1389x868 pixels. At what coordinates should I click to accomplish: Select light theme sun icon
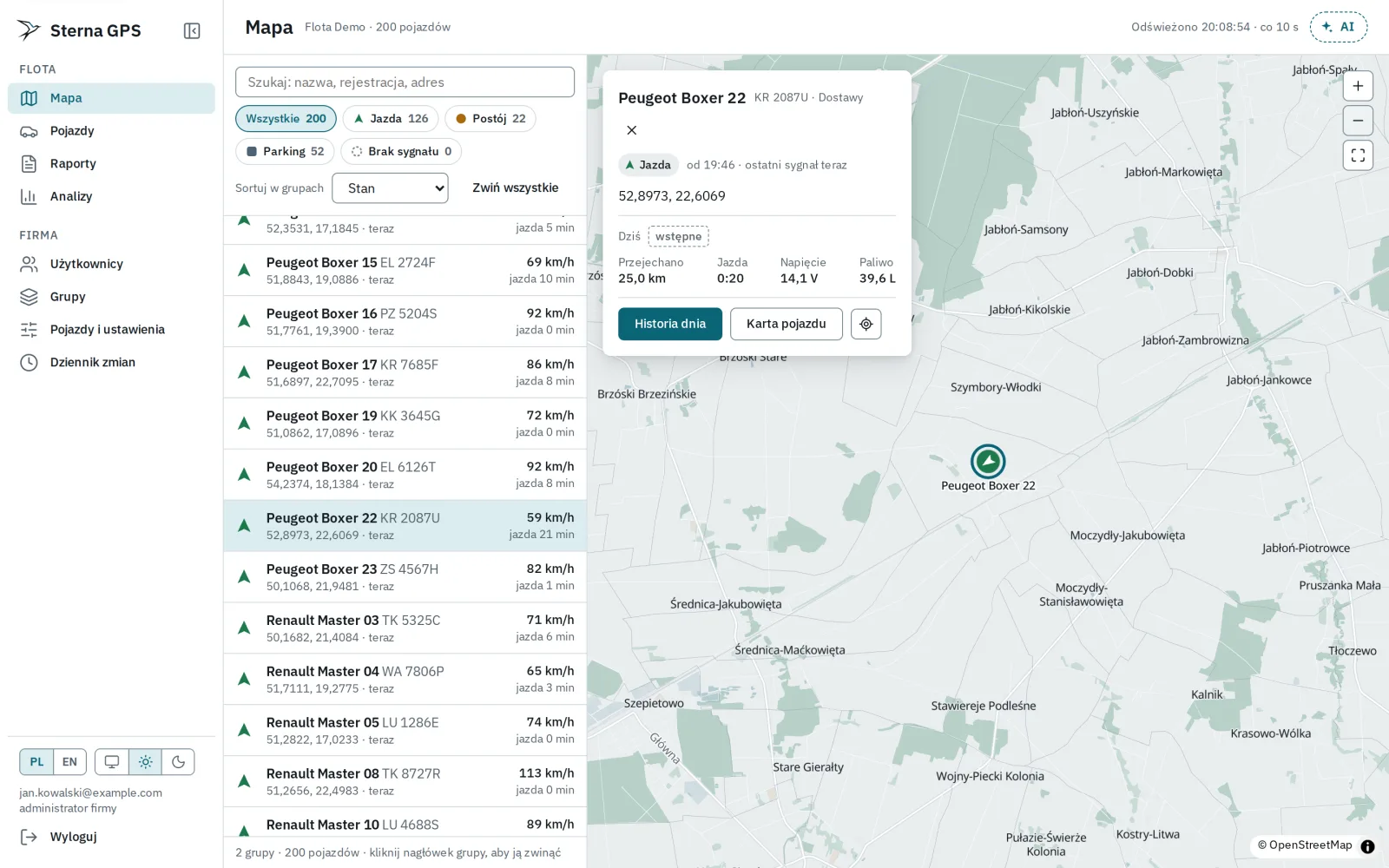145,762
